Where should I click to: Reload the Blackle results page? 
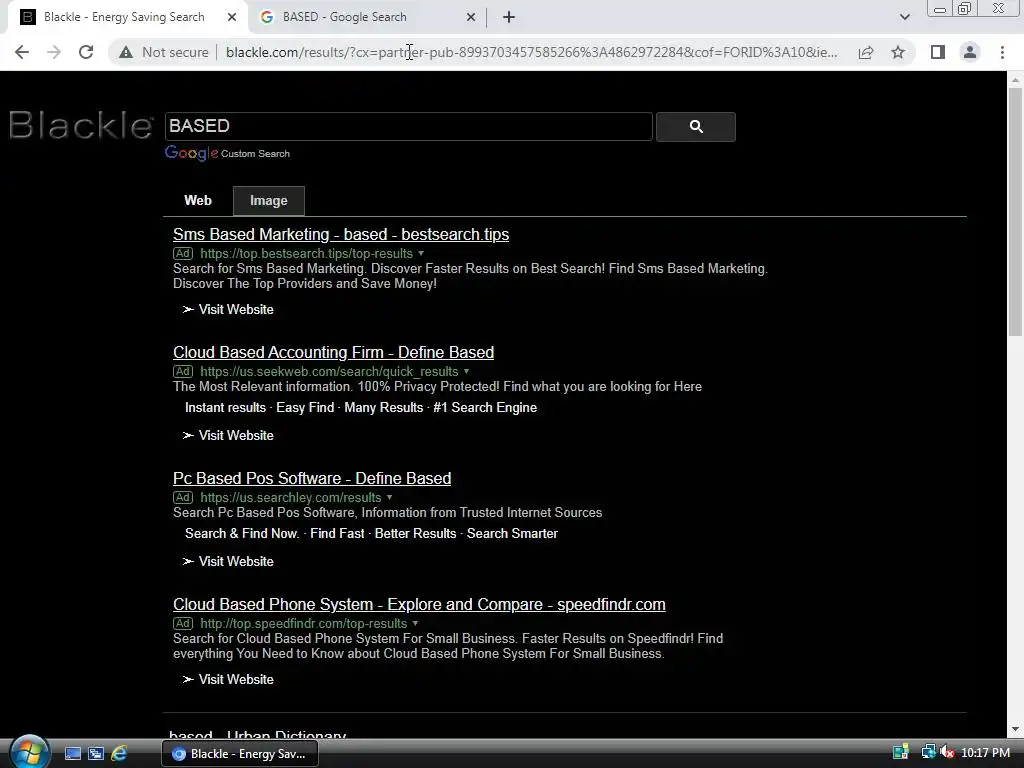point(86,52)
